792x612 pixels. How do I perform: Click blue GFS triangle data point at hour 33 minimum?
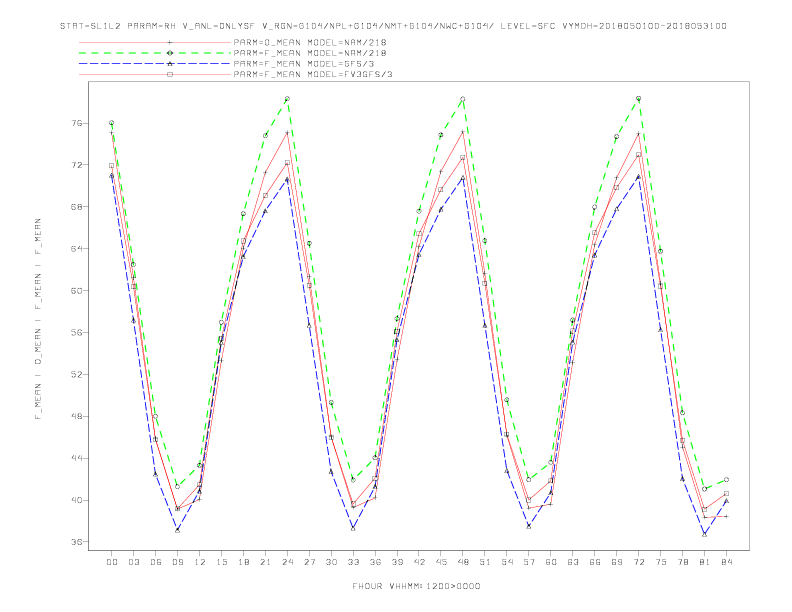(x=353, y=529)
